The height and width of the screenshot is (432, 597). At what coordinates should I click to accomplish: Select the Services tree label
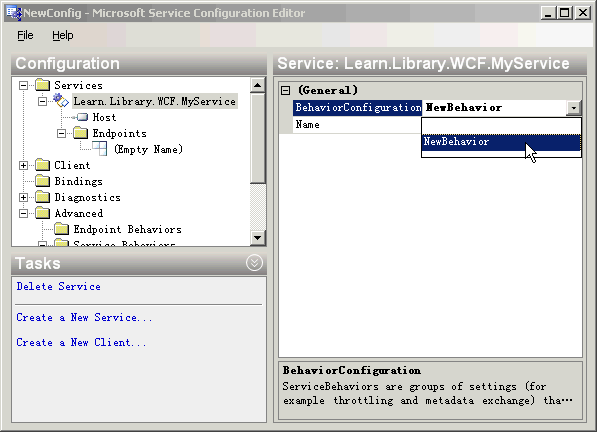(78, 85)
